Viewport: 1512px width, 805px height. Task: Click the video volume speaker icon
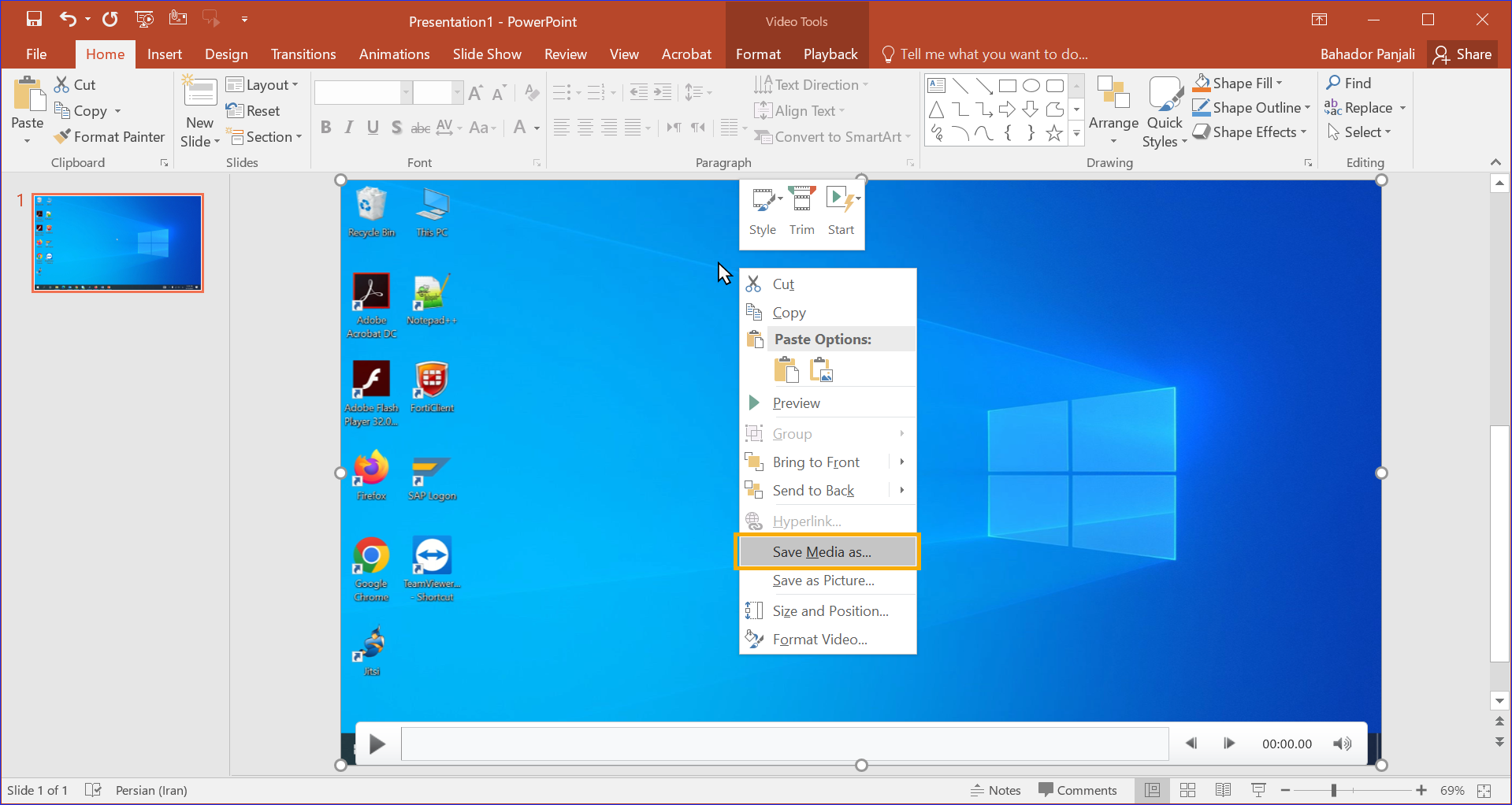point(1342,744)
